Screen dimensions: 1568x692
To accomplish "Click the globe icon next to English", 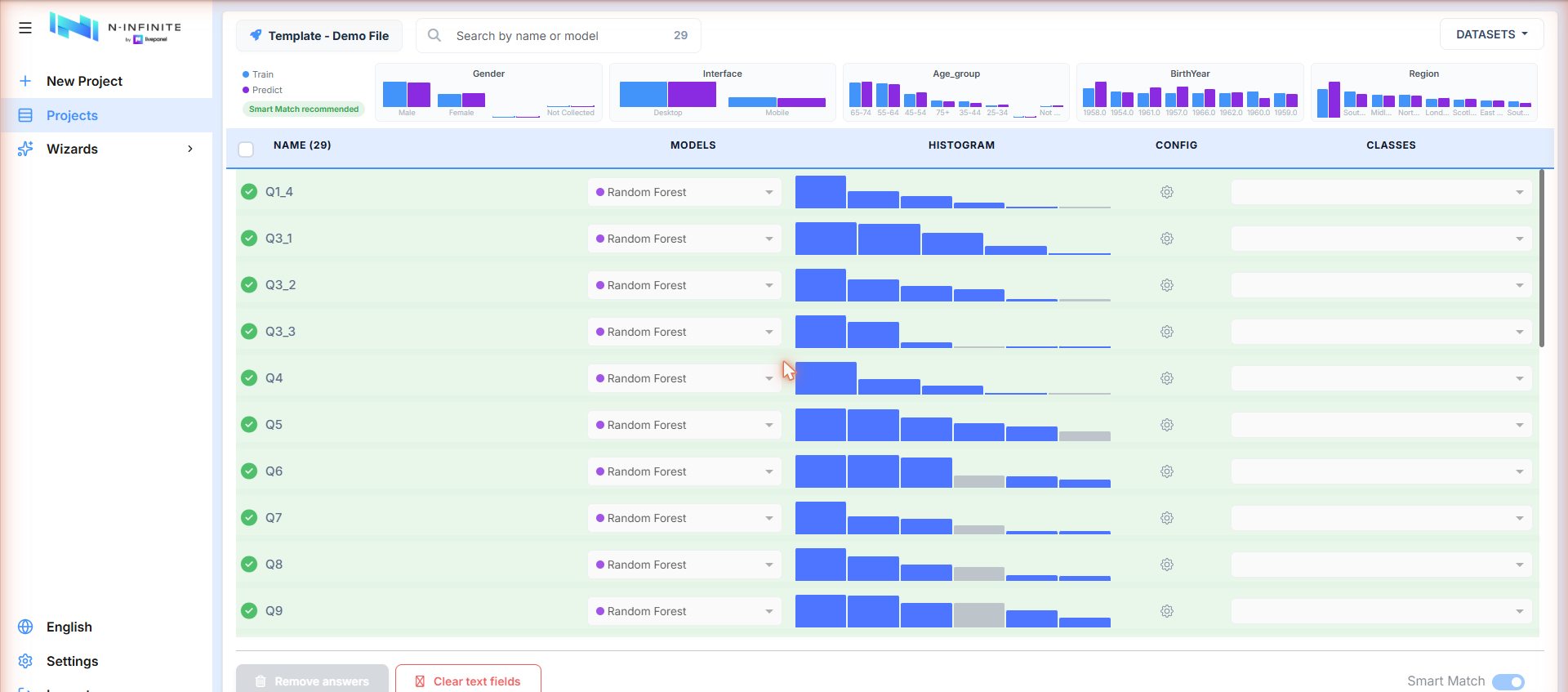I will click(x=25, y=627).
